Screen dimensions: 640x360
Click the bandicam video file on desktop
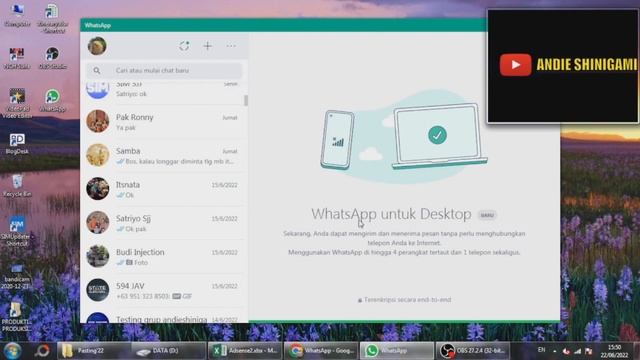17,276
